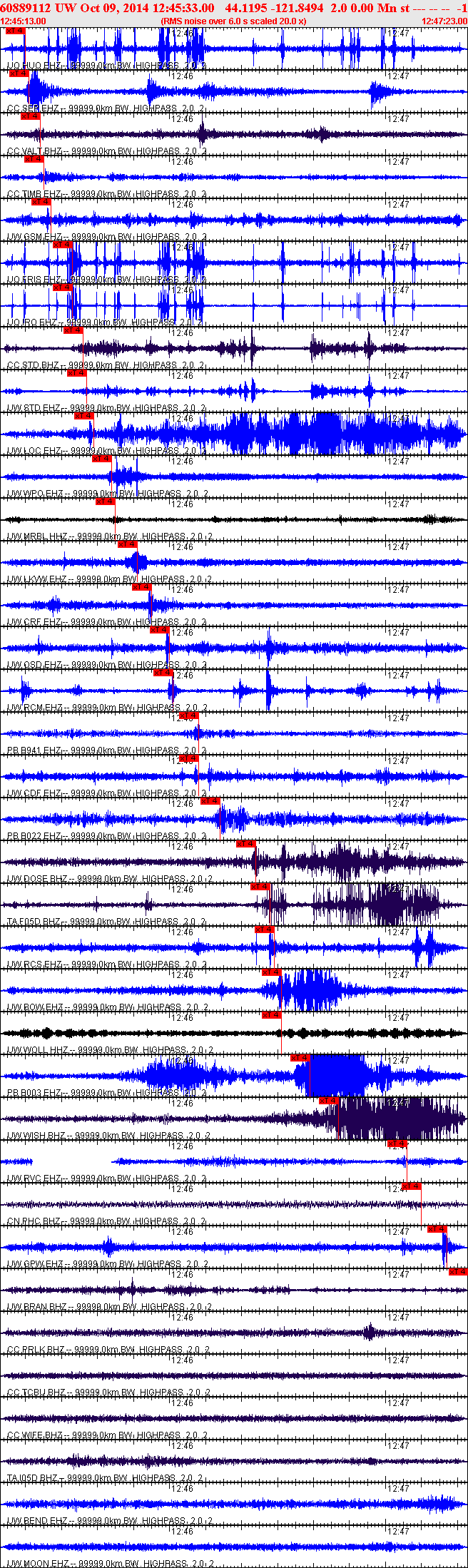Select the arrival pick on the UW.WPO.EHZ trace
468x1568 pixels.
point(102,459)
